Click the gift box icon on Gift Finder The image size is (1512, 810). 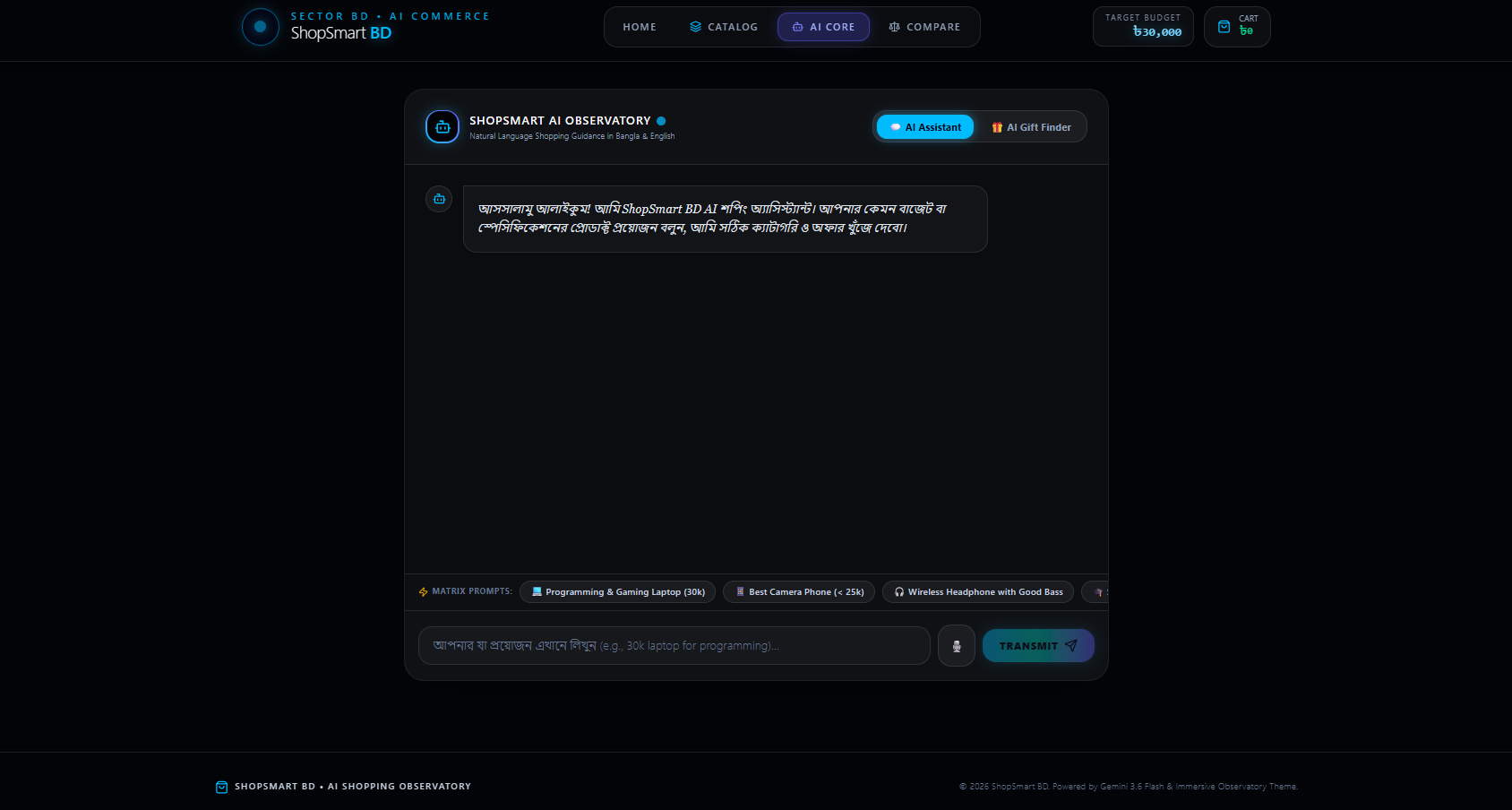click(x=997, y=127)
